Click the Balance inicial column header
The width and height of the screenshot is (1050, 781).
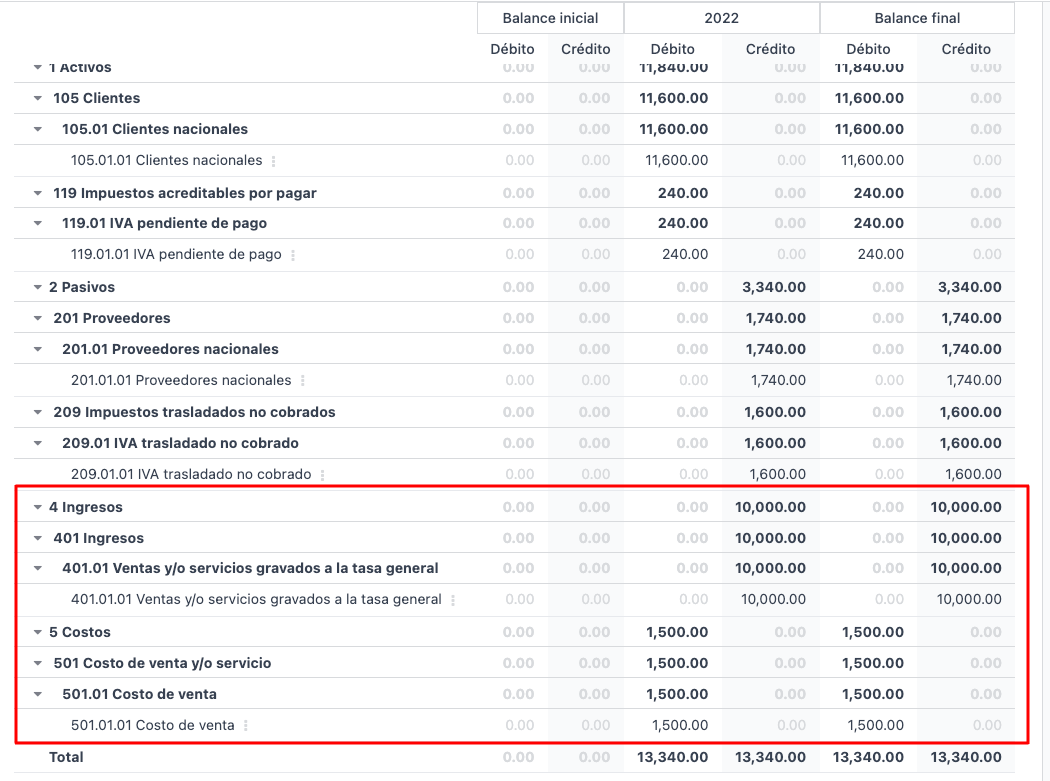550,18
